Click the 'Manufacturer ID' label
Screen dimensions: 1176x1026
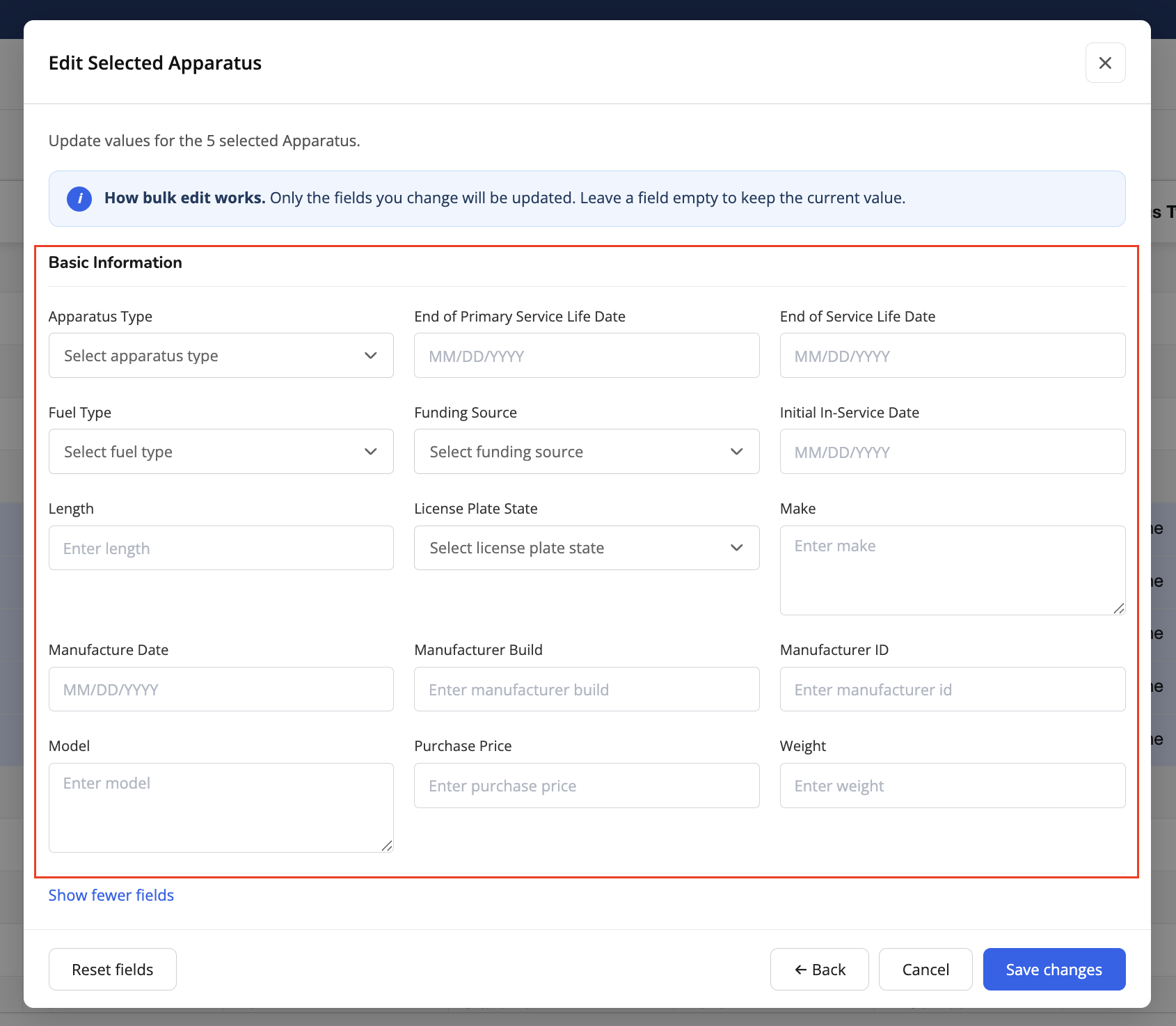(x=834, y=650)
